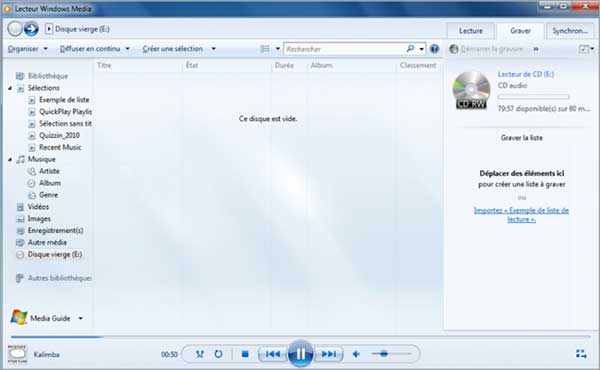600x370 pixels.
Task: Click the Graver la liste title
Action: tap(522, 138)
